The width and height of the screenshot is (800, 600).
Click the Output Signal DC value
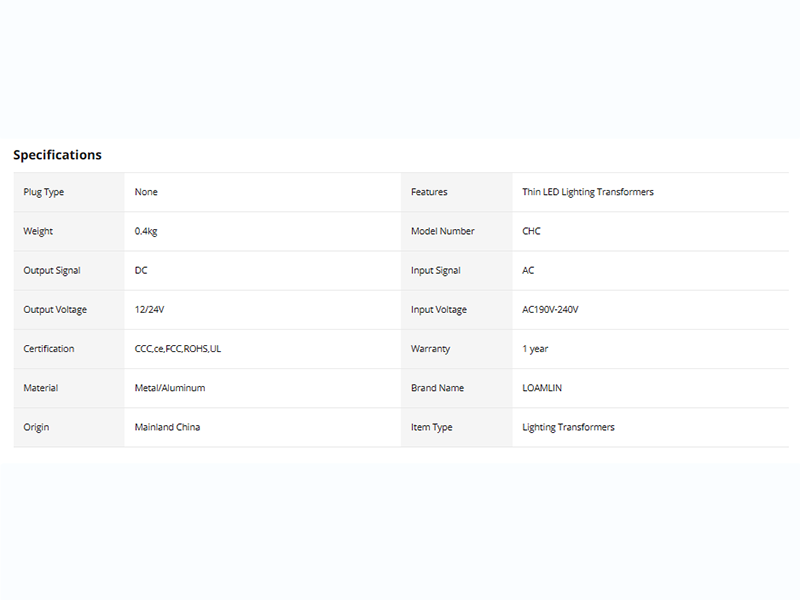141,270
